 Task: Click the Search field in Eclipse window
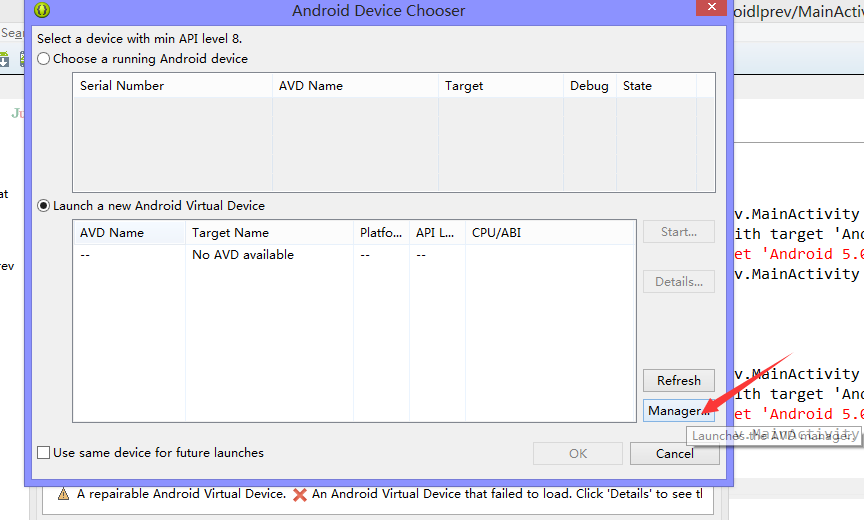click(12, 33)
